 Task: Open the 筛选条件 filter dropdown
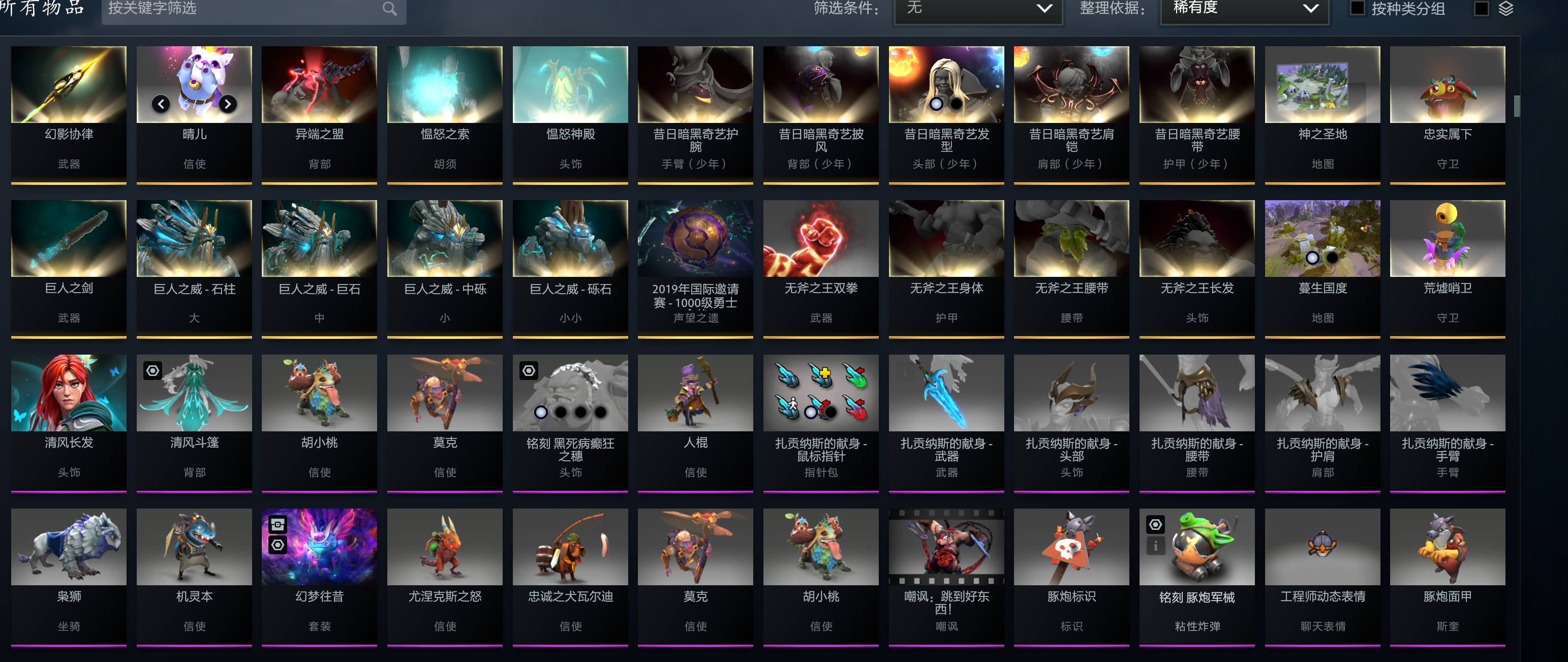point(978,10)
